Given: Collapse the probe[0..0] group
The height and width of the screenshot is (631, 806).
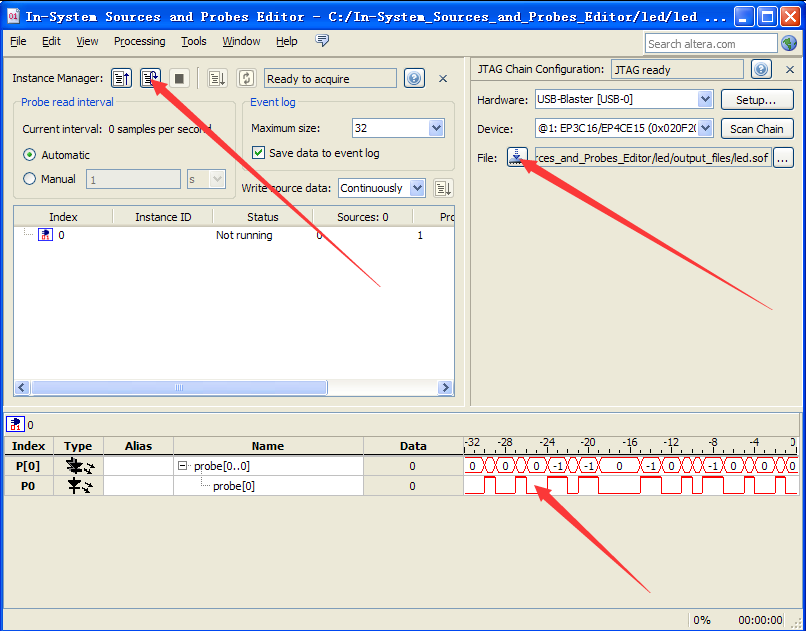Looking at the screenshot, I should tap(183, 466).
